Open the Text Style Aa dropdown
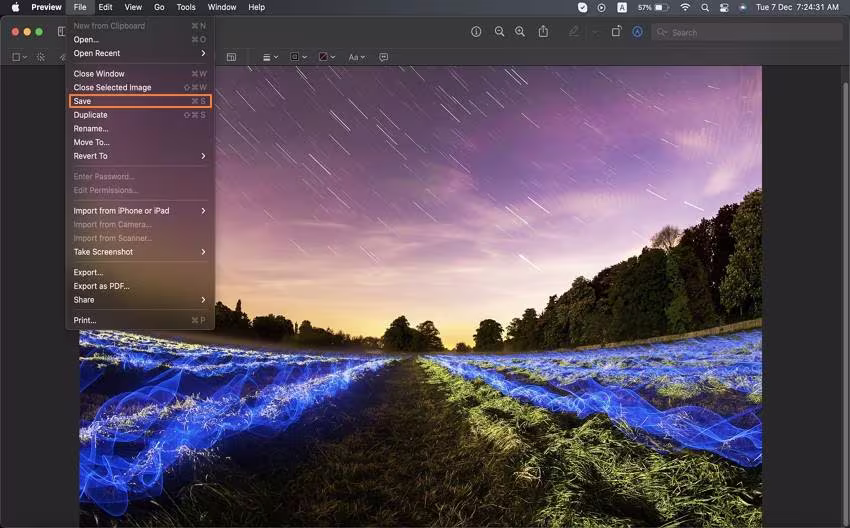Viewport: 850px width, 528px height. click(x=357, y=57)
